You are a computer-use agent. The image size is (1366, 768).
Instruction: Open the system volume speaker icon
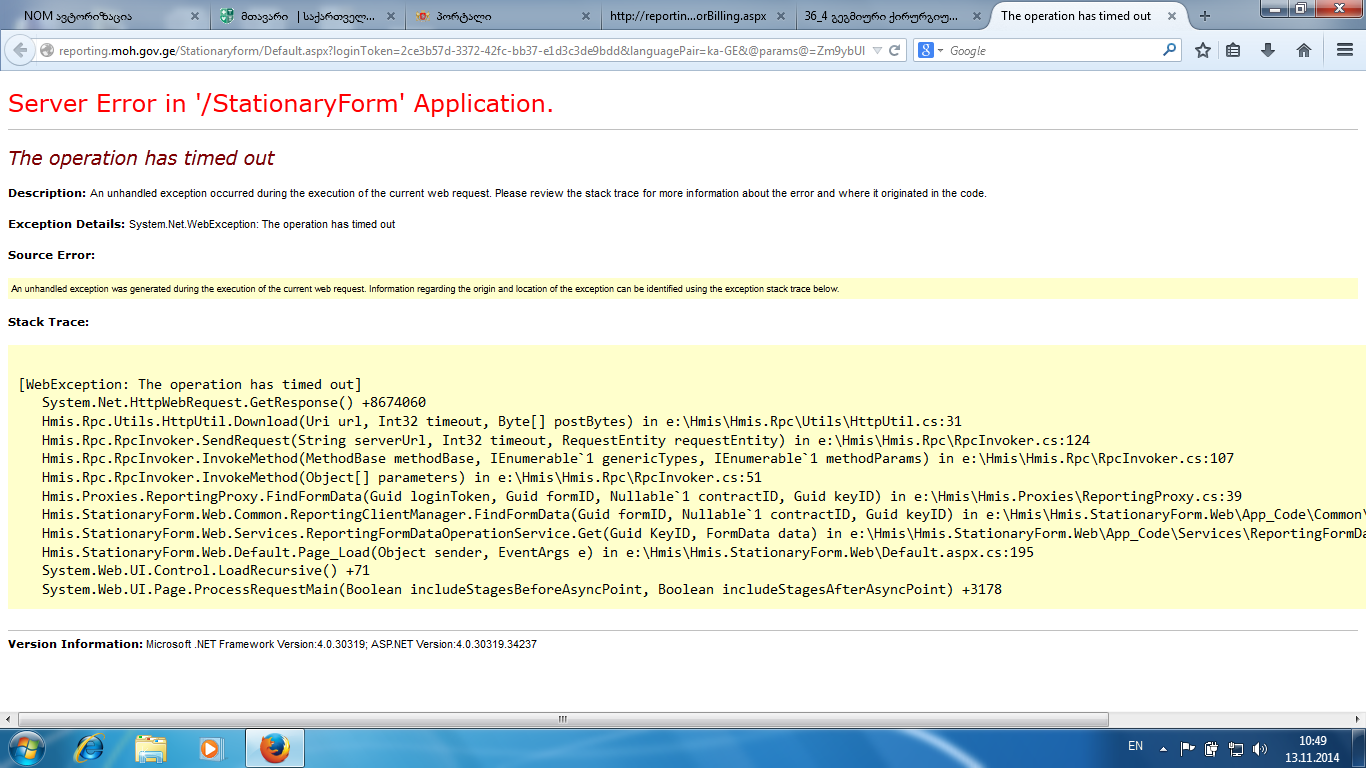click(1260, 748)
